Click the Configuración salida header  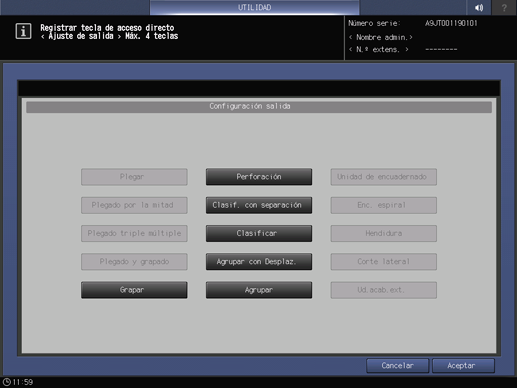pyautogui.click(x=259, y=106)
